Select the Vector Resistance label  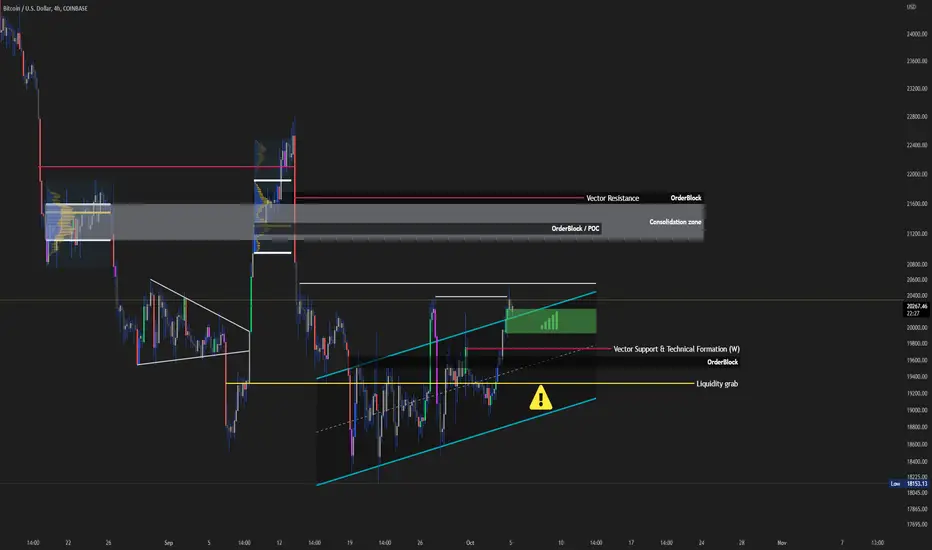pyautogui.click(x=612, y=198)
